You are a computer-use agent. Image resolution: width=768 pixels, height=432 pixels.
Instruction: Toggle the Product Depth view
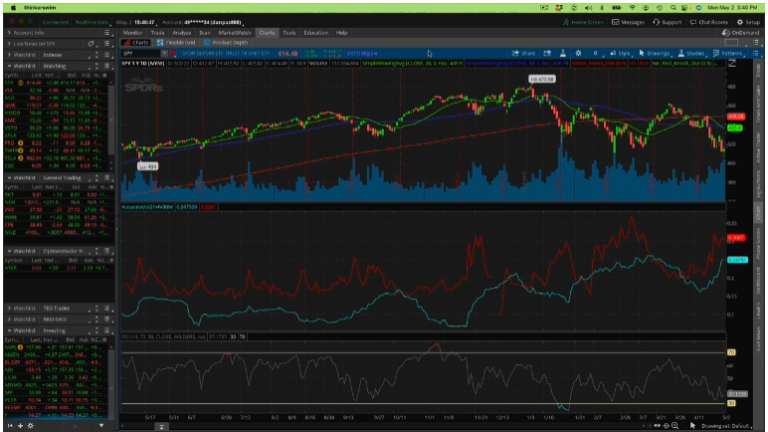point(225,42)
